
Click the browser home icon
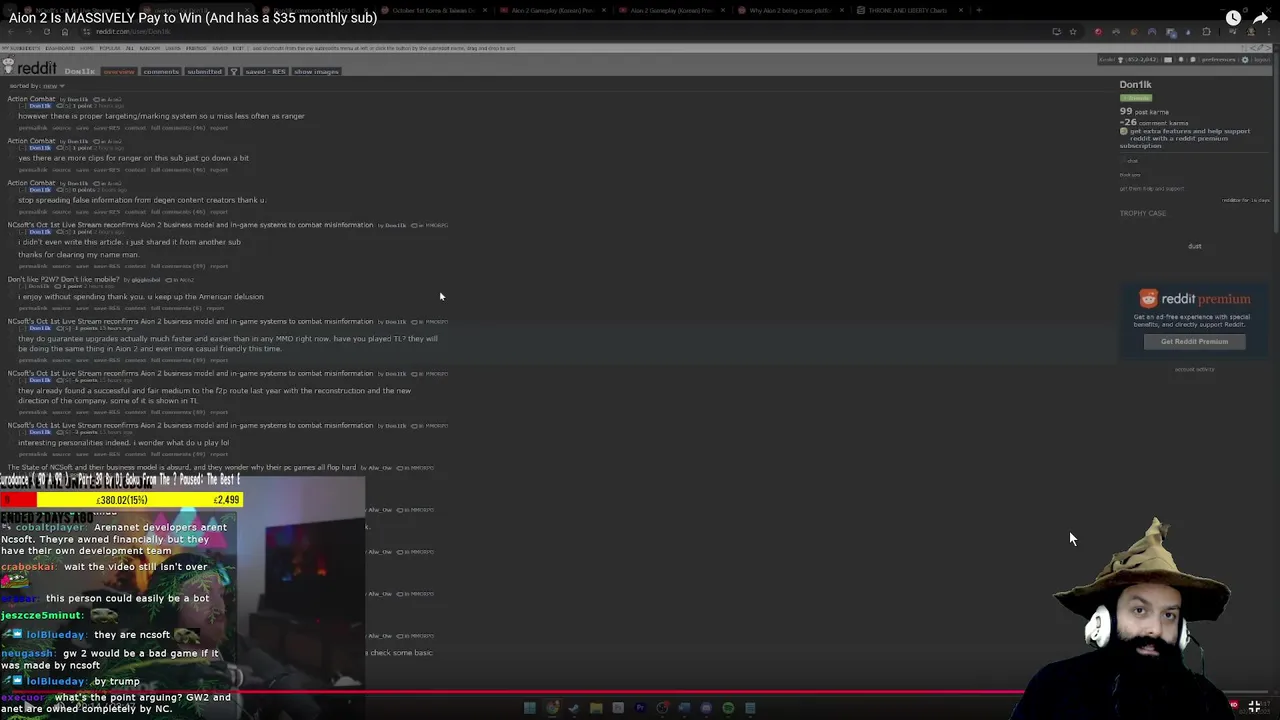tap(65, 32)
